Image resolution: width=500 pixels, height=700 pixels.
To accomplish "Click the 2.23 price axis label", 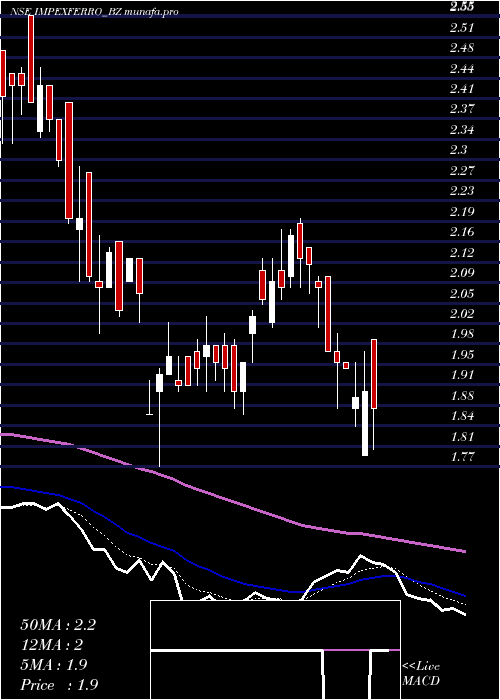I will (x=462, y=191).
